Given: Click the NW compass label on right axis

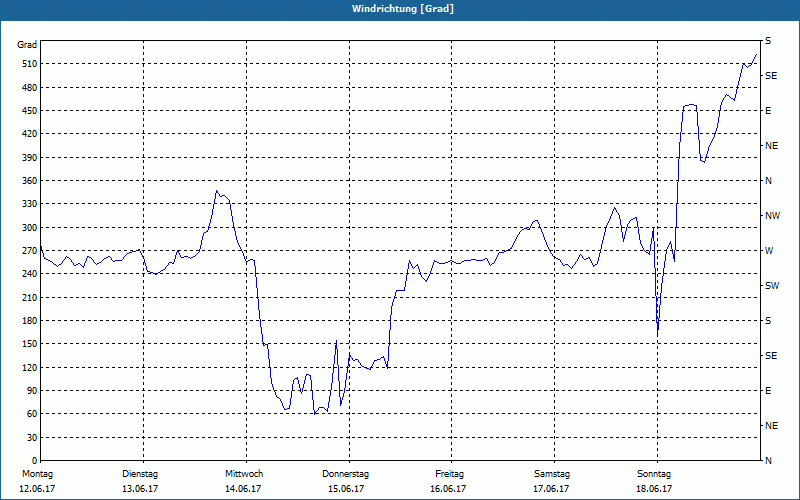Looking at the screenshot, I should 772,216.
